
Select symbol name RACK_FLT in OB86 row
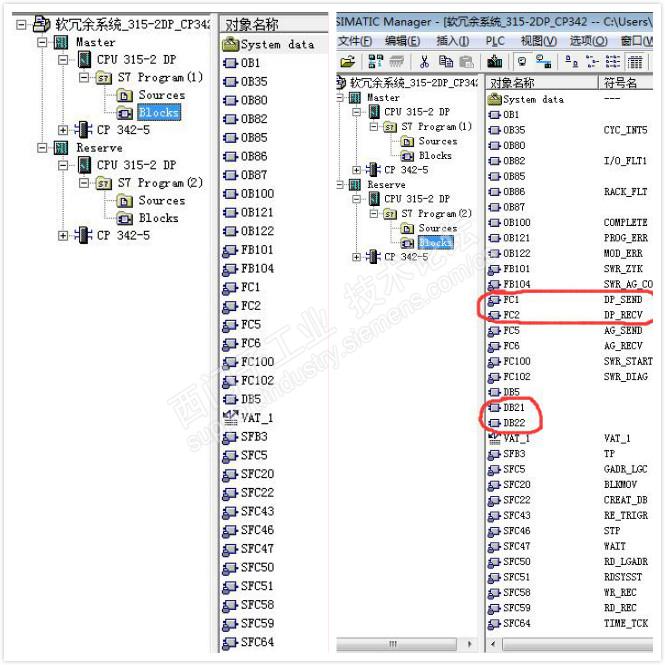626,192
